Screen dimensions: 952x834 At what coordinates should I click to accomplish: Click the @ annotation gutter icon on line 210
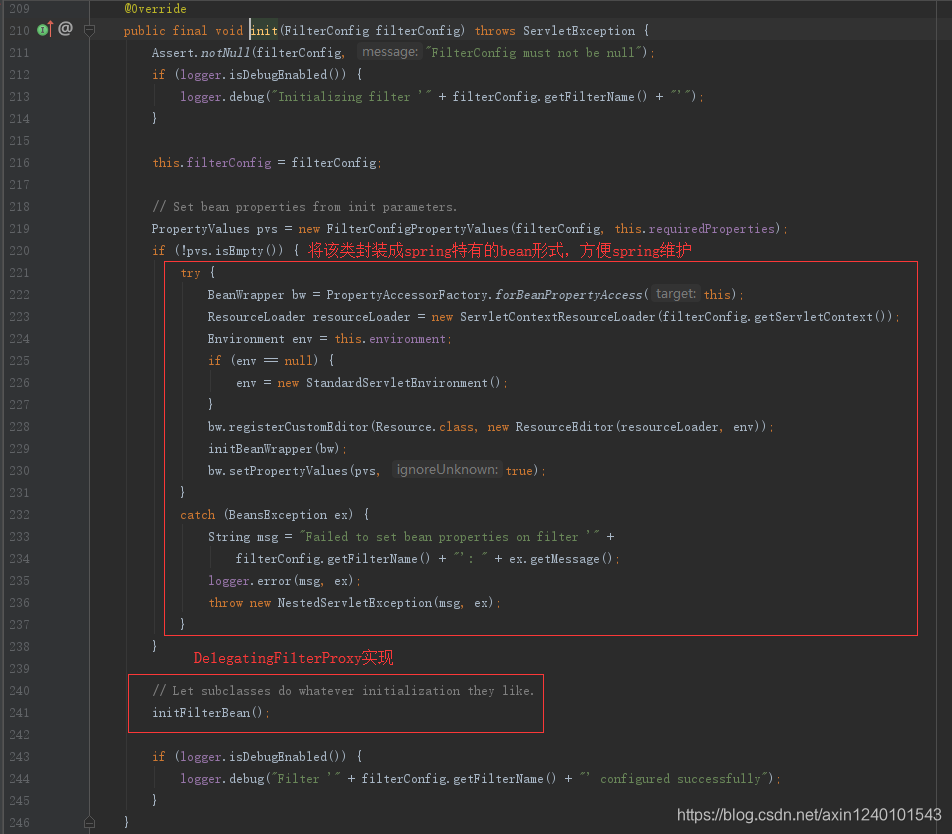(66, 29)
